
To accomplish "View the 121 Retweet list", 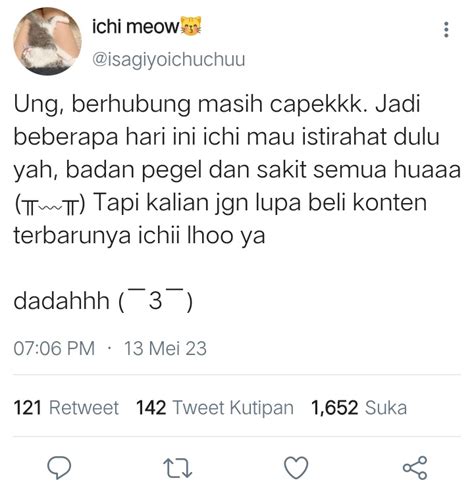I will pyautogui.click(x=66, y=408).
